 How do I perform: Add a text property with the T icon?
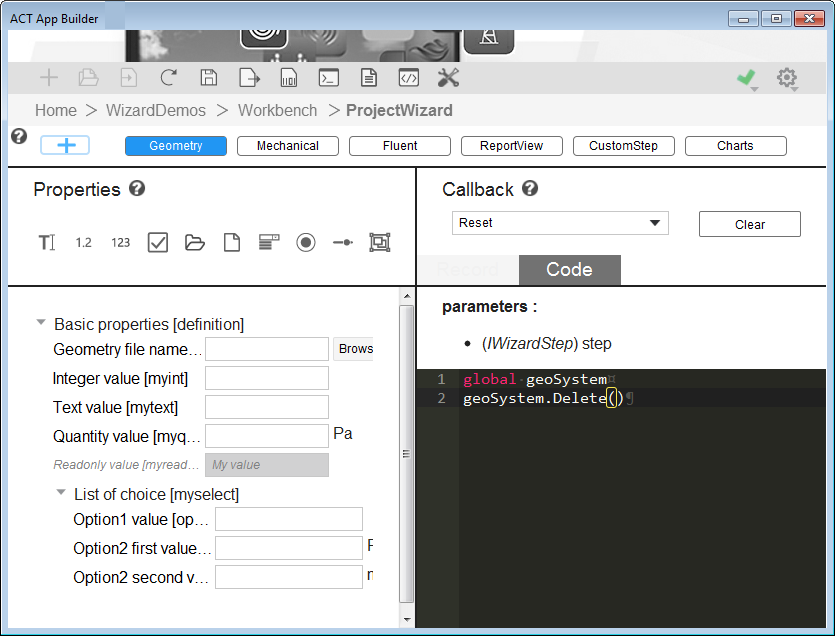[x=47, y=242]
